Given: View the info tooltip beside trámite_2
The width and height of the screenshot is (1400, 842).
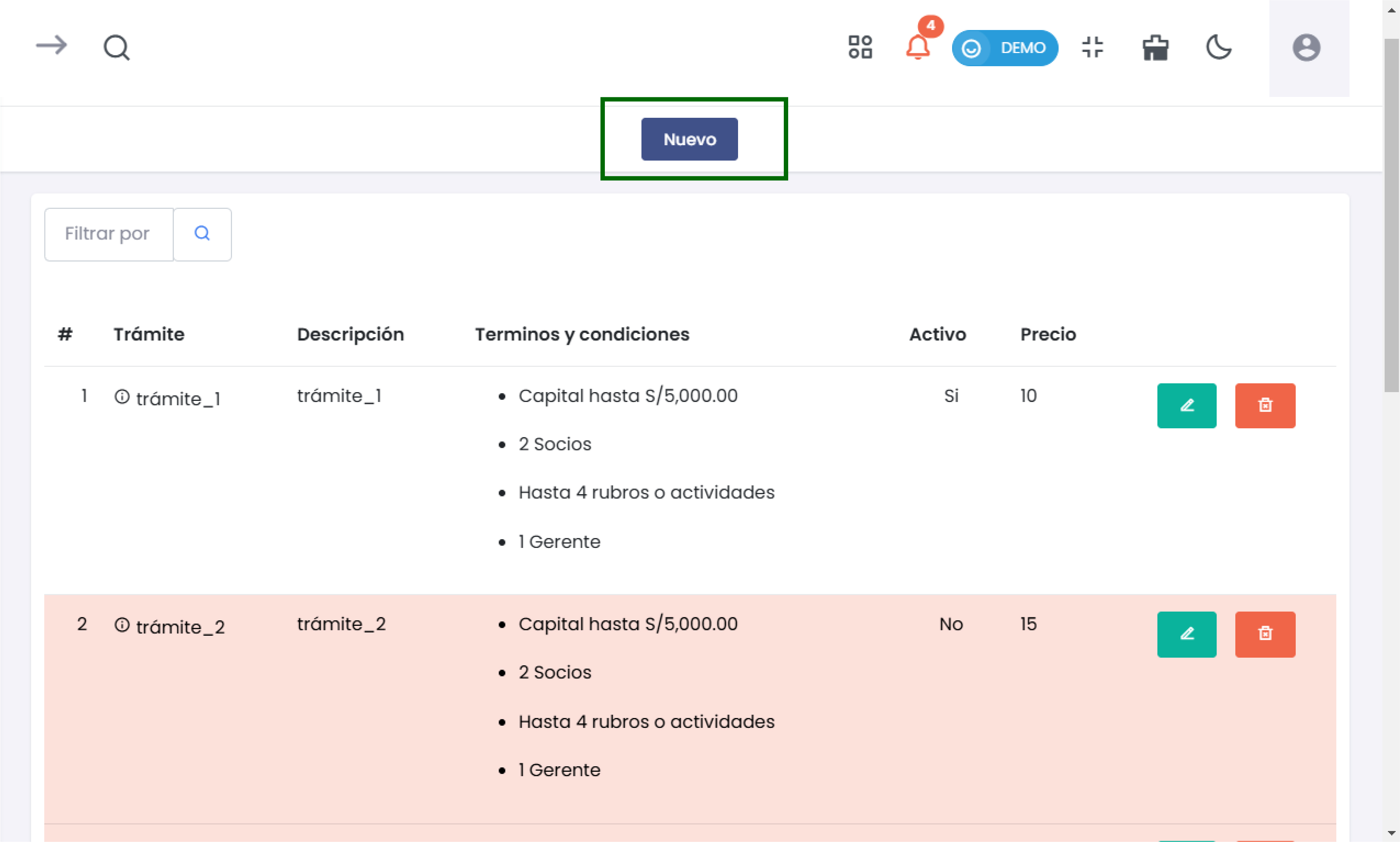Looking at the screenshot, I should point(123,625).
